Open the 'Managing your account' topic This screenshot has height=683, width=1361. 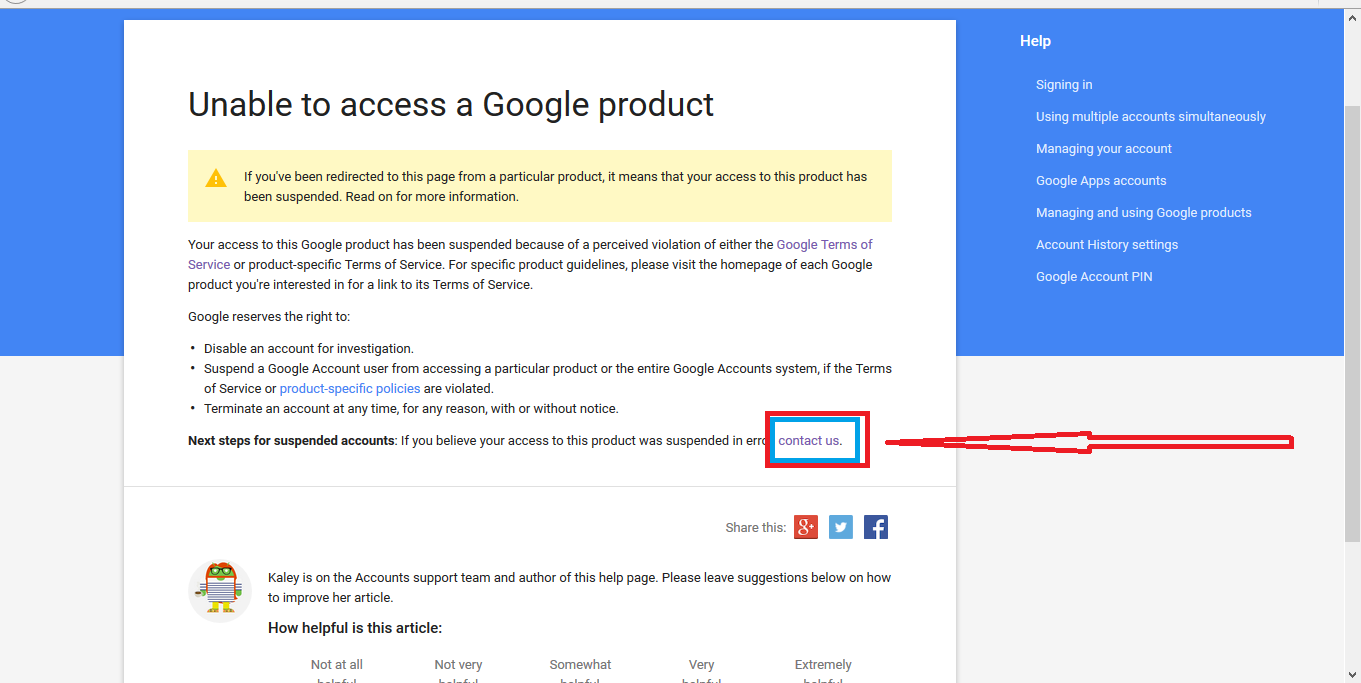[x=1103, y=148]
